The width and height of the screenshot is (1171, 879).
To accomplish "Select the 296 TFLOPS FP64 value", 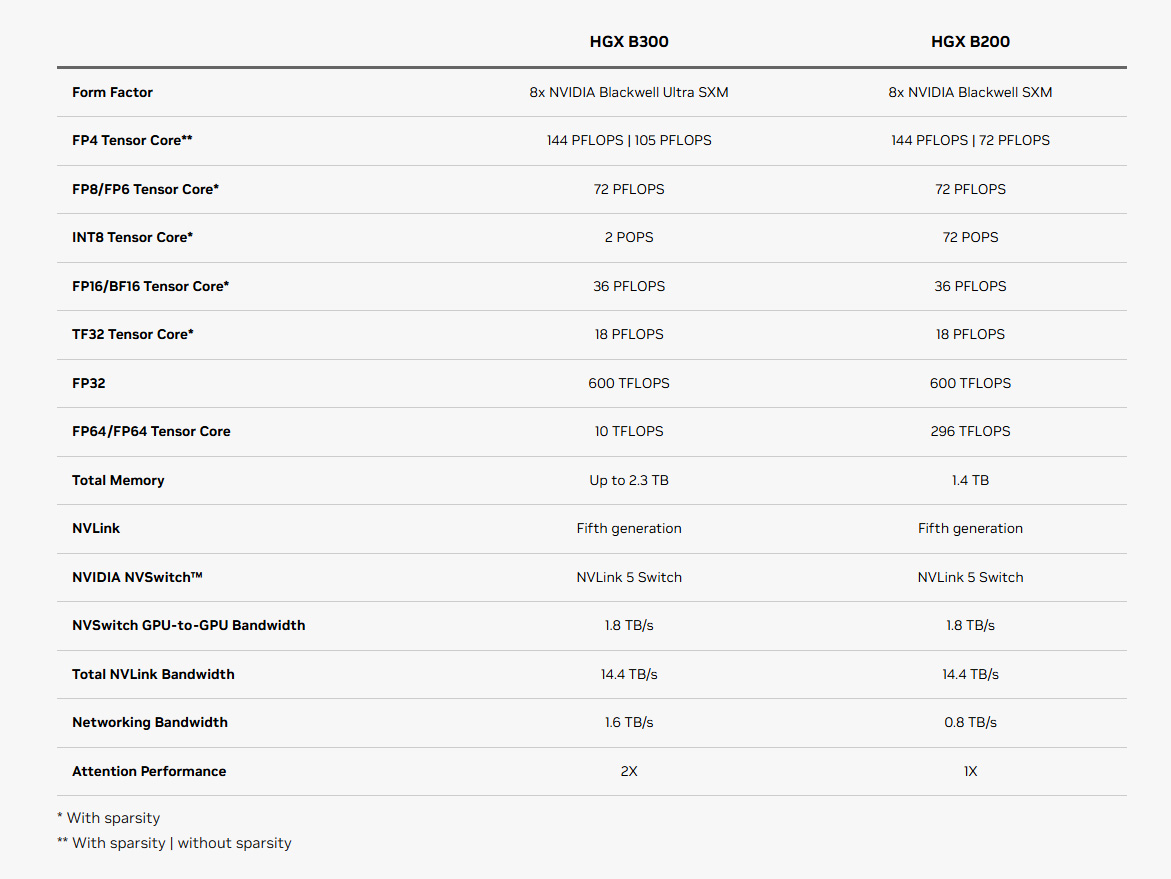I will click(x=970, y=432).
